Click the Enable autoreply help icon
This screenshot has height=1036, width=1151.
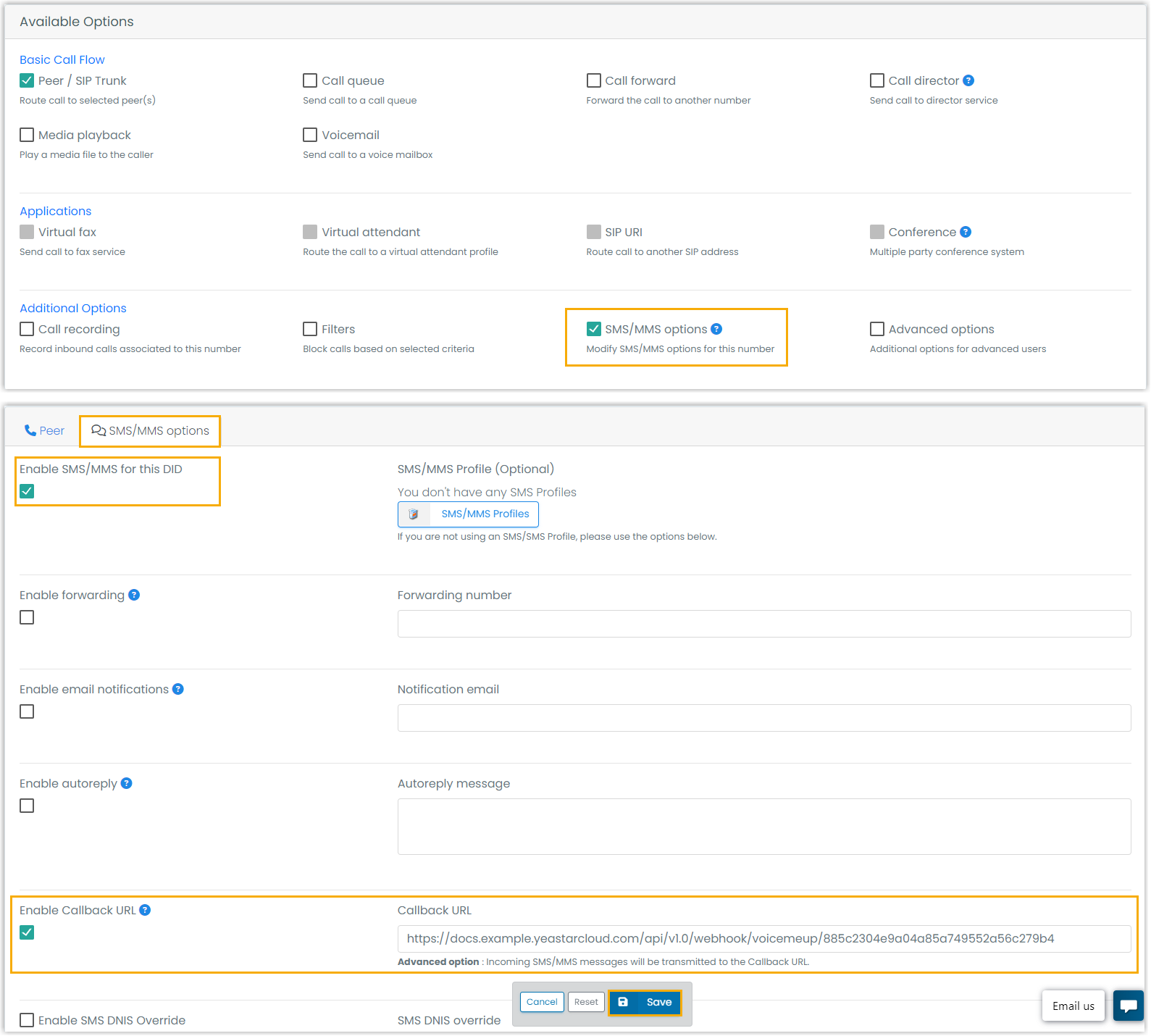tap(127, 783)
